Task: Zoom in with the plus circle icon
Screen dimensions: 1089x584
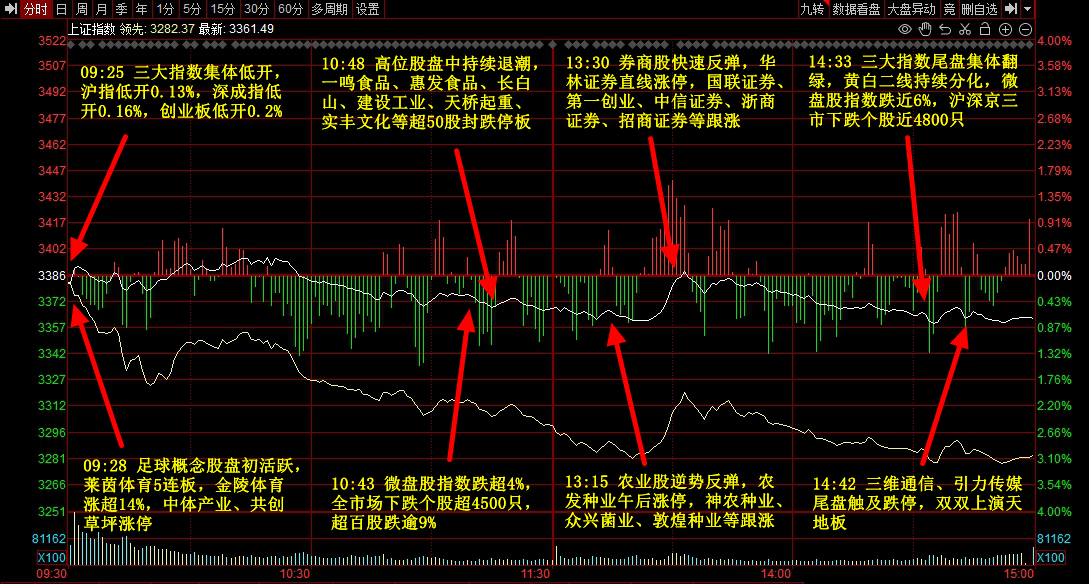Action: 1006,29
